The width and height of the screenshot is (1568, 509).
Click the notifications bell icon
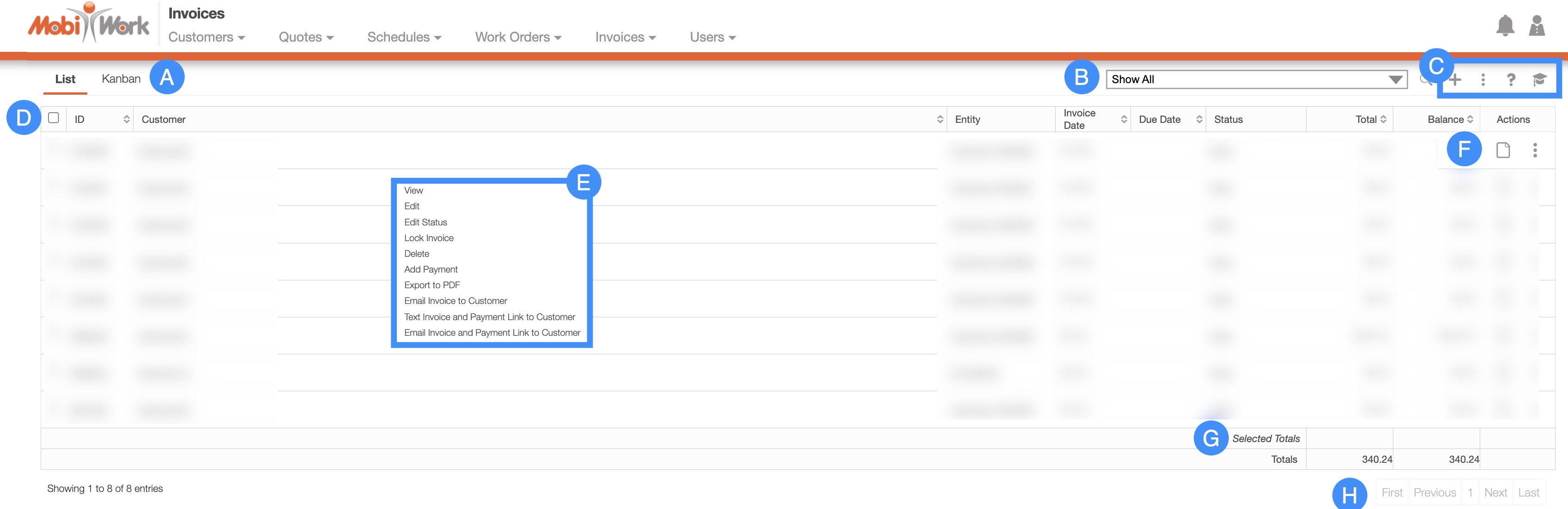coord(1505,25)
